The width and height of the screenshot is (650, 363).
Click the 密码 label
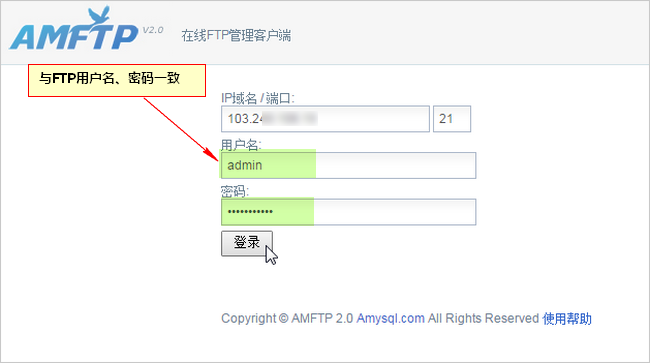point(235,191)
